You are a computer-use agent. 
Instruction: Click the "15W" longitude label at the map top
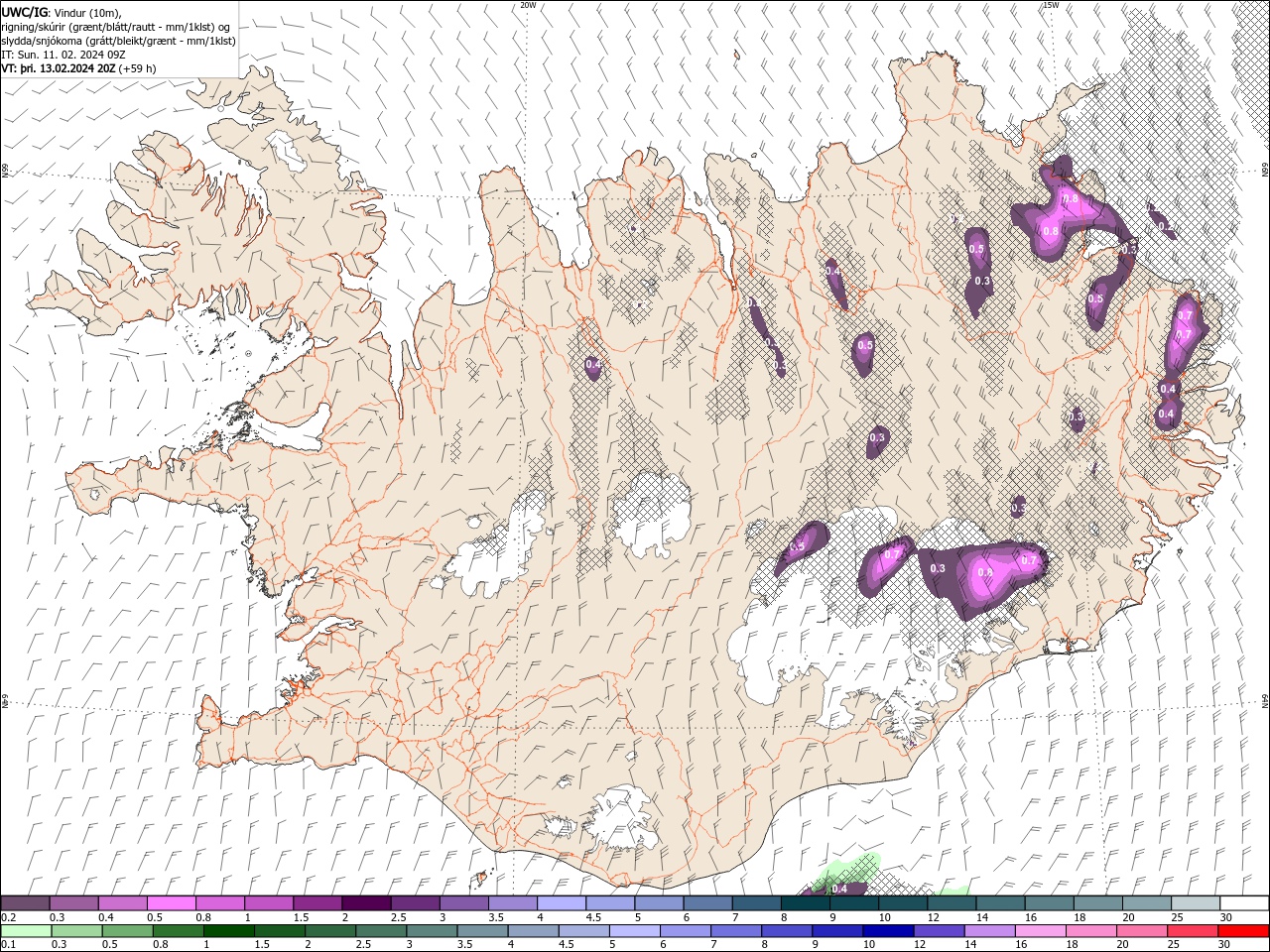click(x=1051, y=5)
